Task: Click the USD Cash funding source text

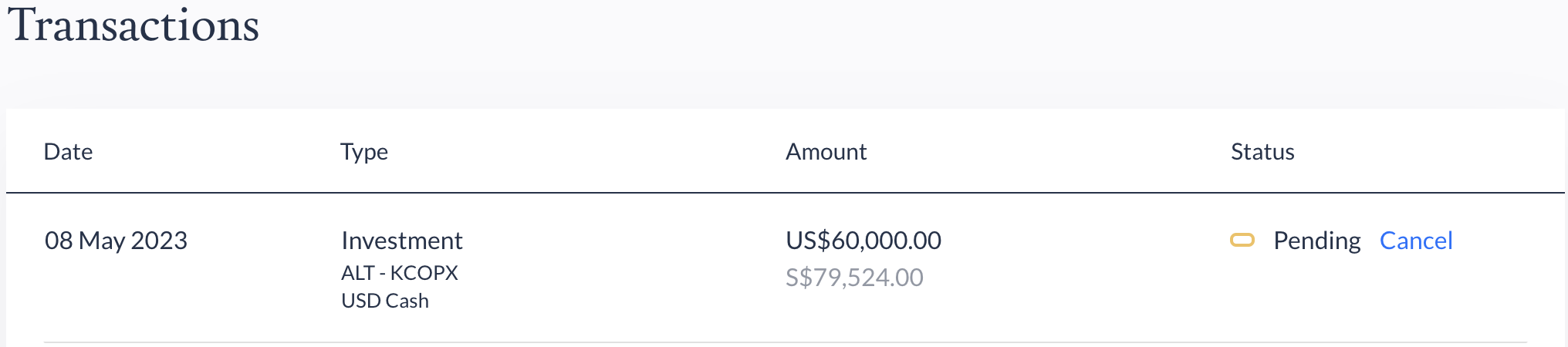Action: tap(385, 301)
